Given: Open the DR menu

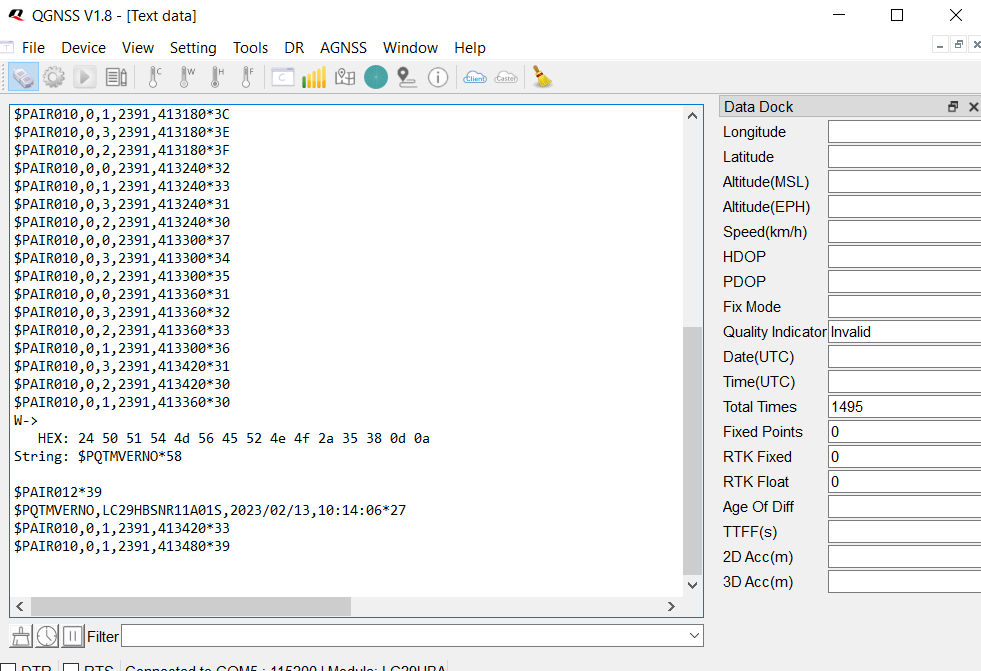Looking at the screenshot, I should pos(294,48).
